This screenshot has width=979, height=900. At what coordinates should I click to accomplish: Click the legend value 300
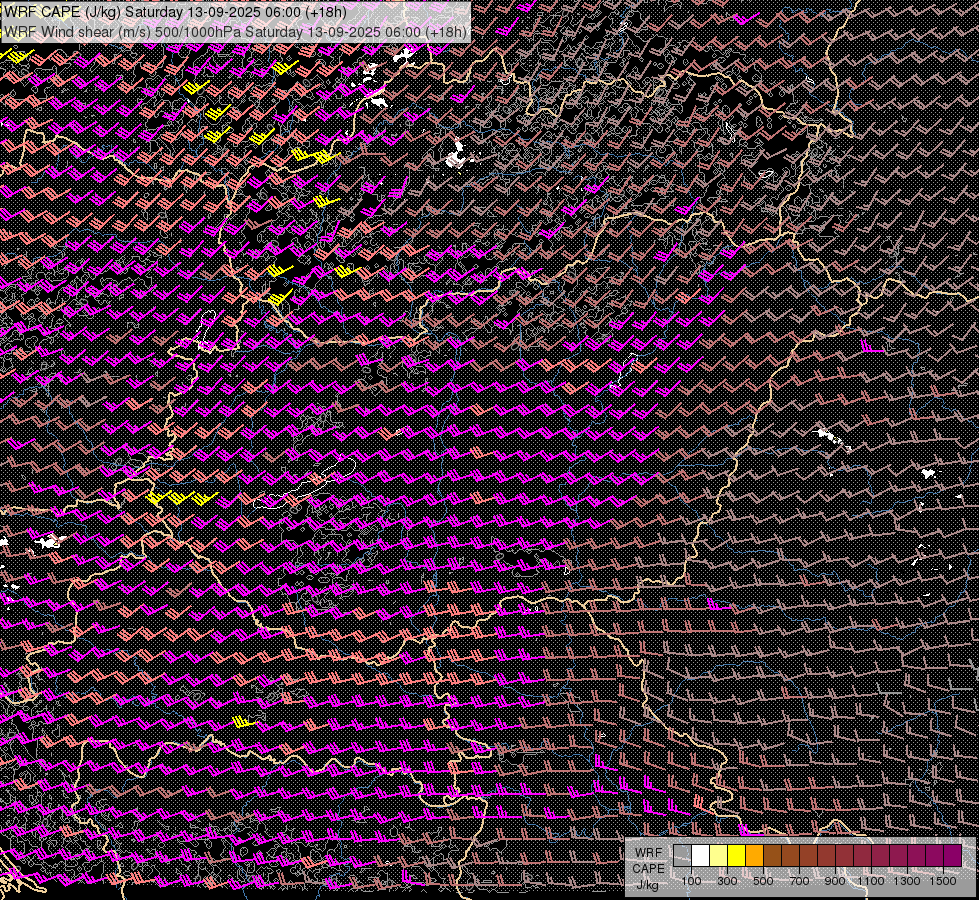click(x=727, y=881)
